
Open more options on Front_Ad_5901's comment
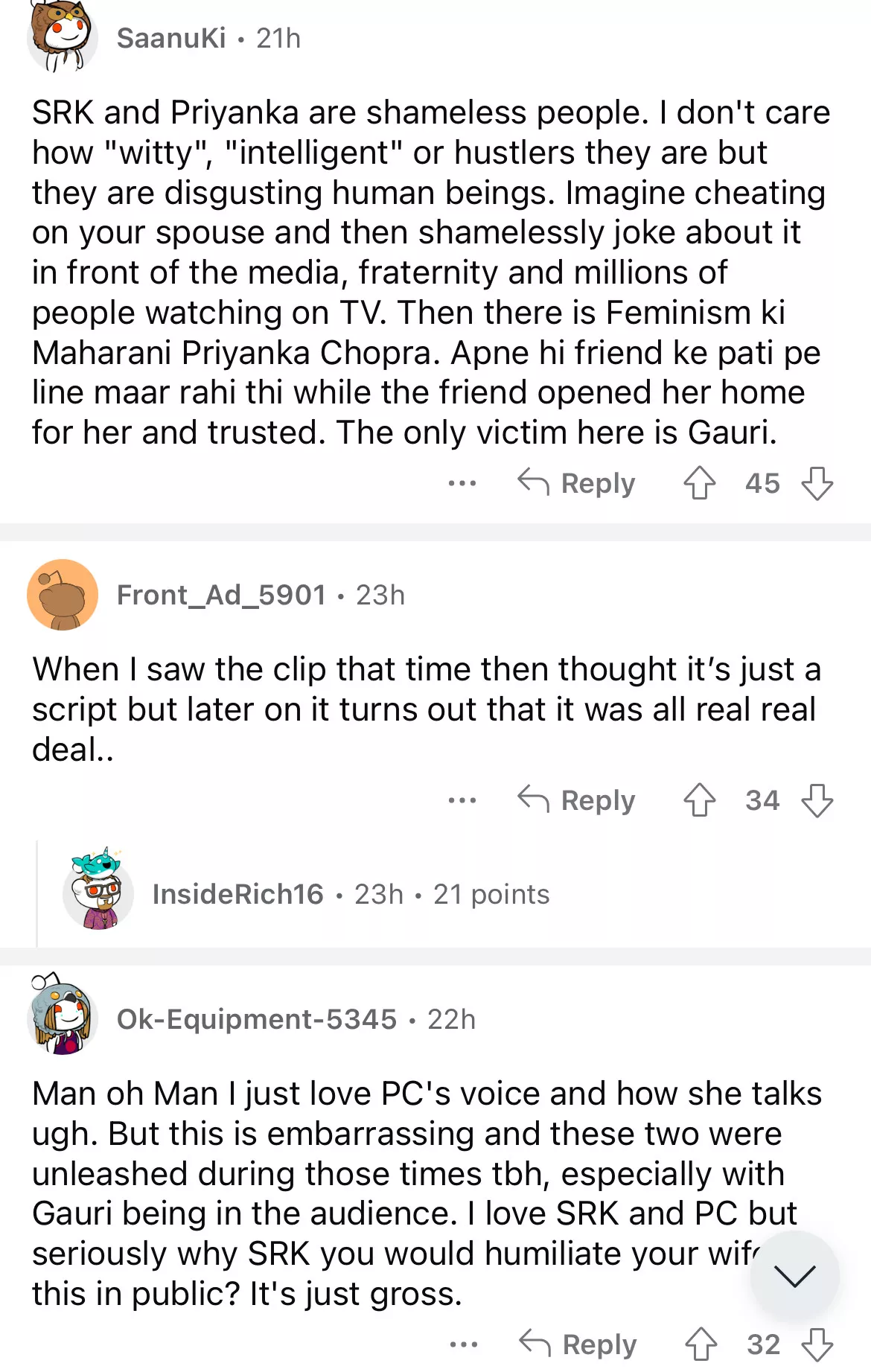point(462,800)
